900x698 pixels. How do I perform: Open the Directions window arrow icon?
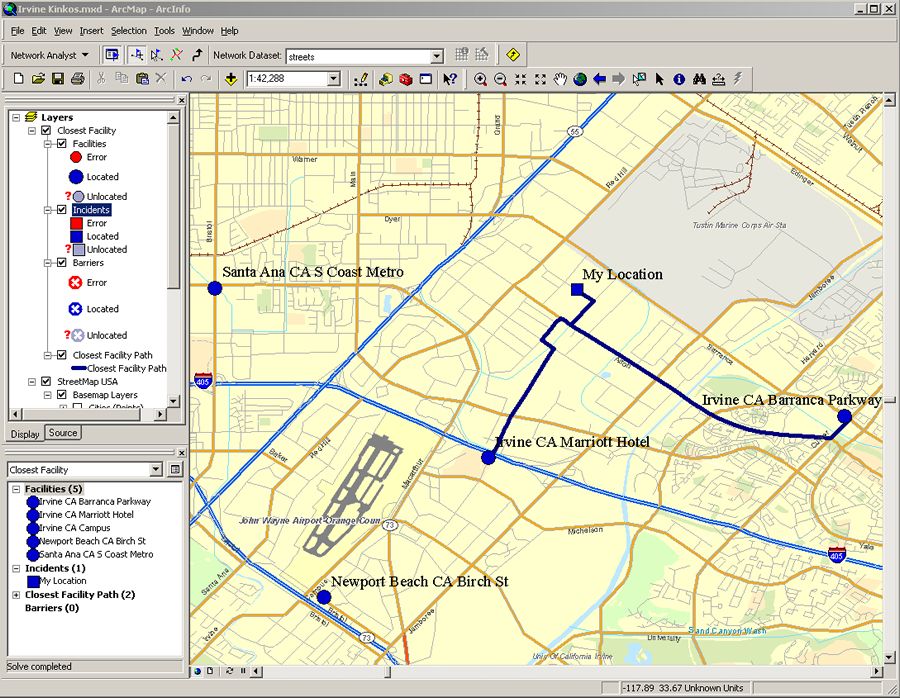(197, 55)
